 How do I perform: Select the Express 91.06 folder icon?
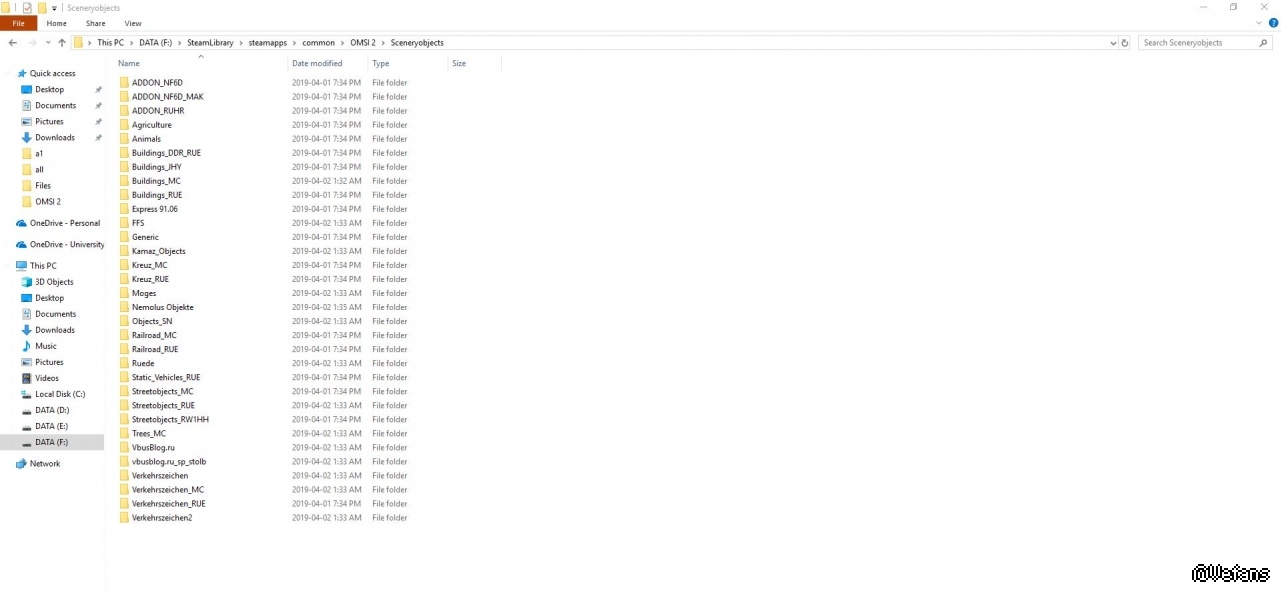point(124,209)
